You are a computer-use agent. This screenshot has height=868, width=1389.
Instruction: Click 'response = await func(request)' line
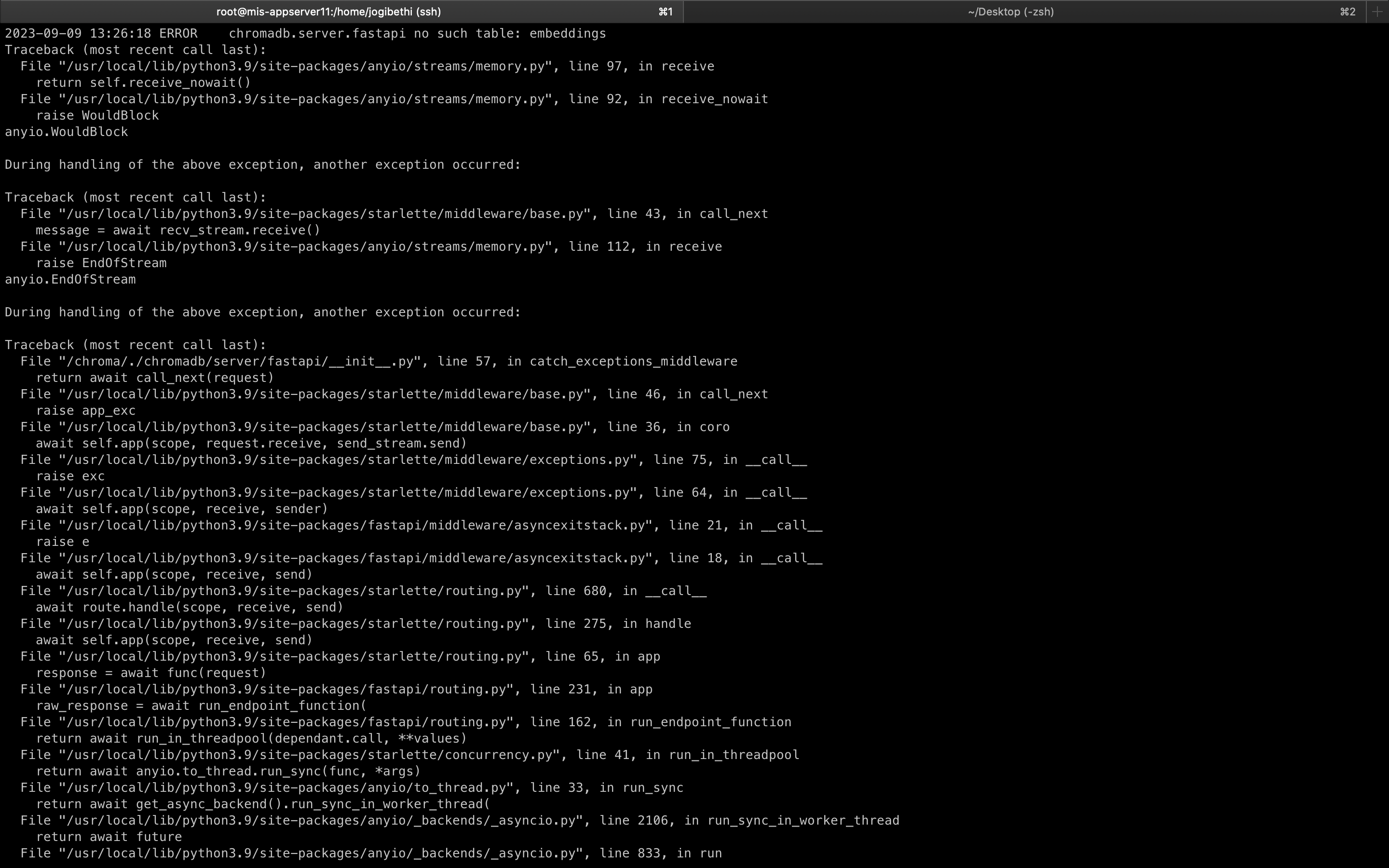click(x=151, y=673)
